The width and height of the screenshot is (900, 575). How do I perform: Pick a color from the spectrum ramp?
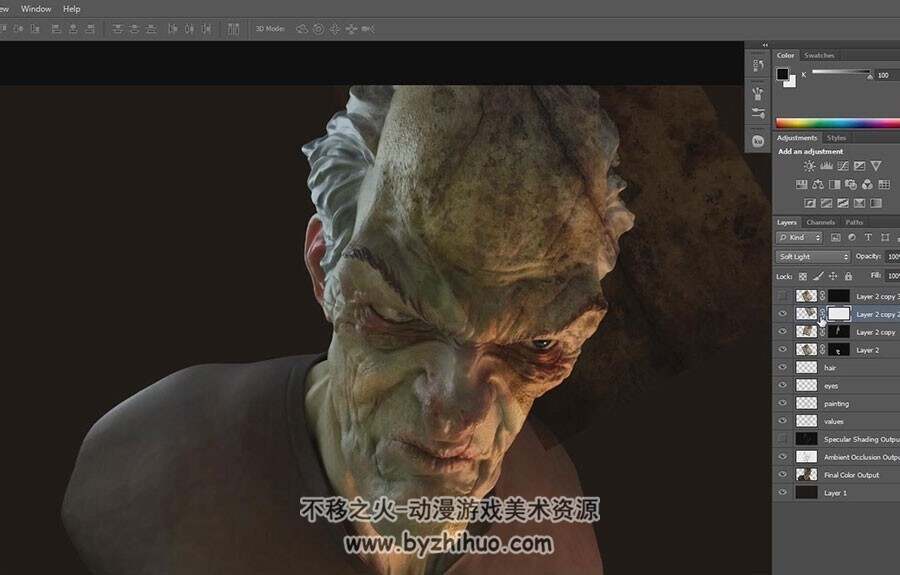[x=838, y=123]
